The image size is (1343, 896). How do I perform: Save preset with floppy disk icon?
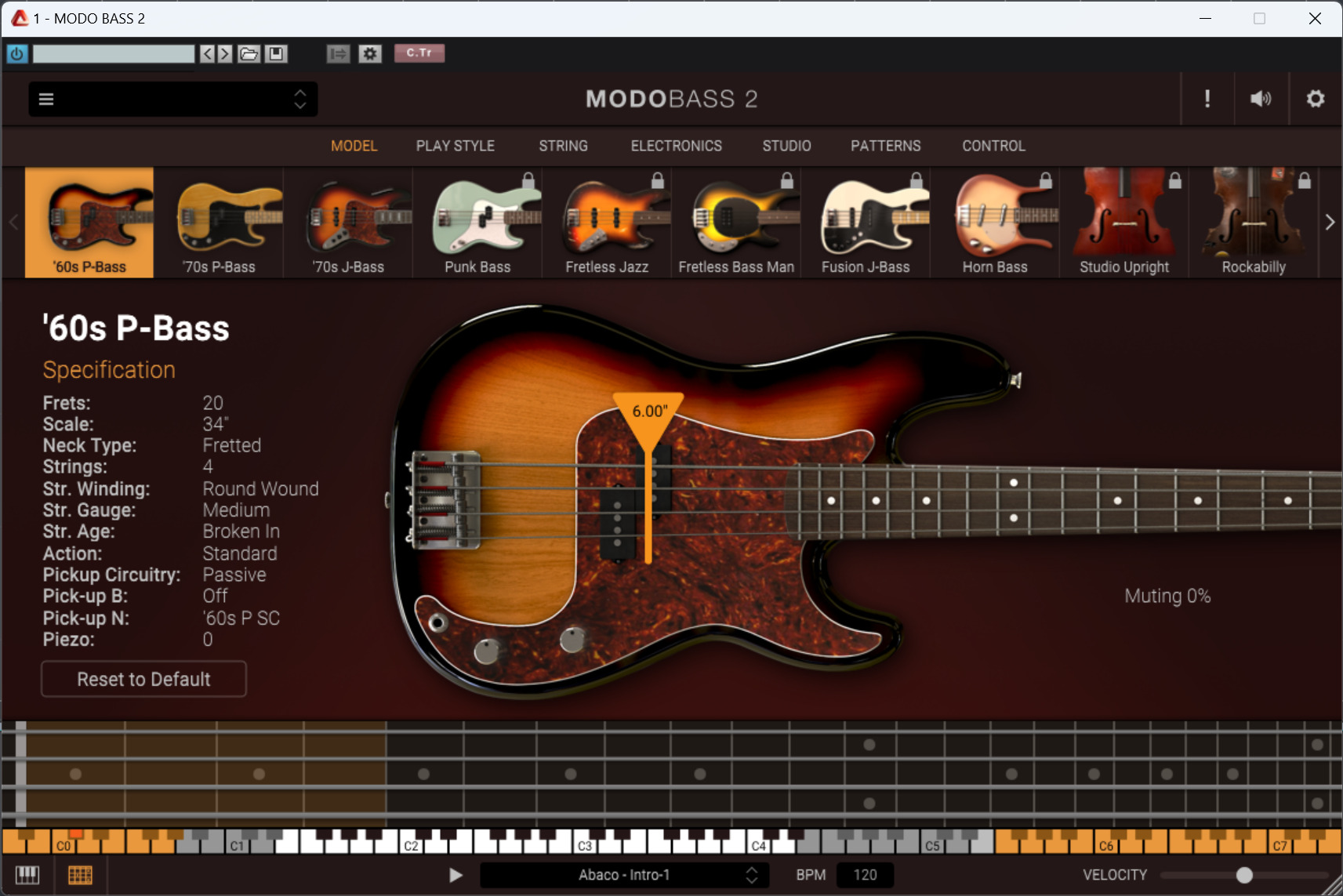tap(276, 53)
